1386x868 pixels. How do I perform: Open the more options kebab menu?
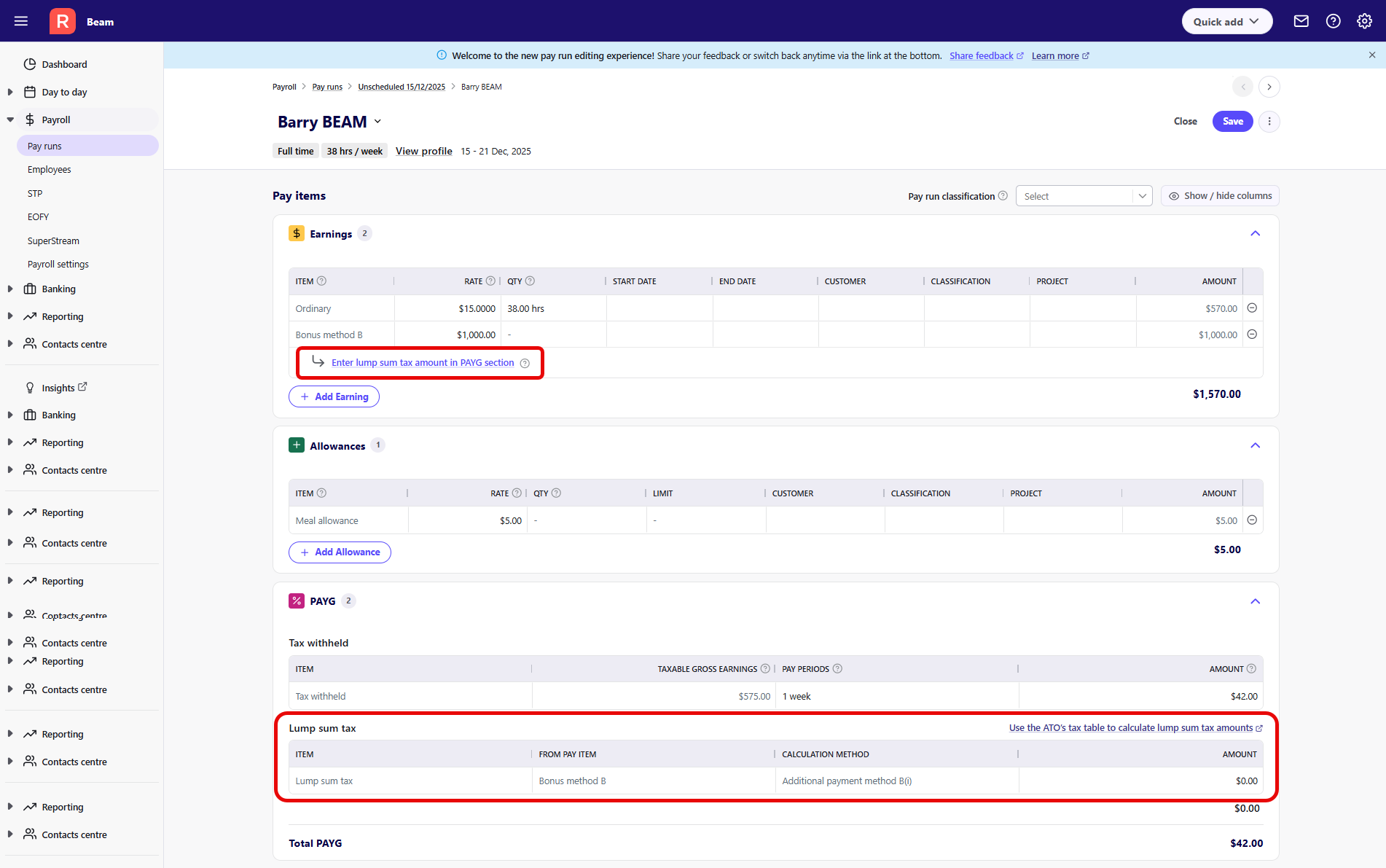pyautogui.click(x=1269, y=122)
